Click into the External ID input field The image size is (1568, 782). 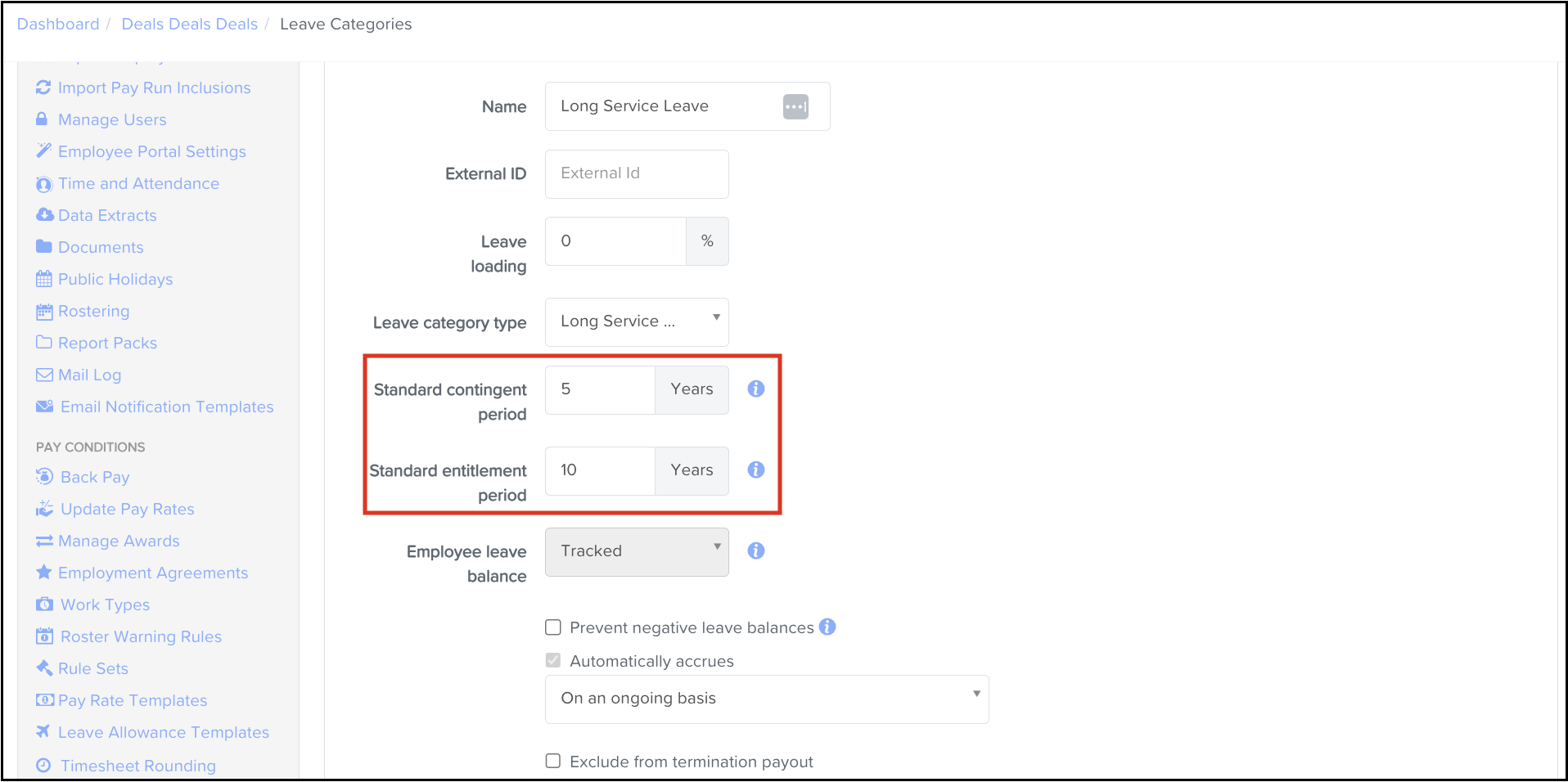click(637, 174)
